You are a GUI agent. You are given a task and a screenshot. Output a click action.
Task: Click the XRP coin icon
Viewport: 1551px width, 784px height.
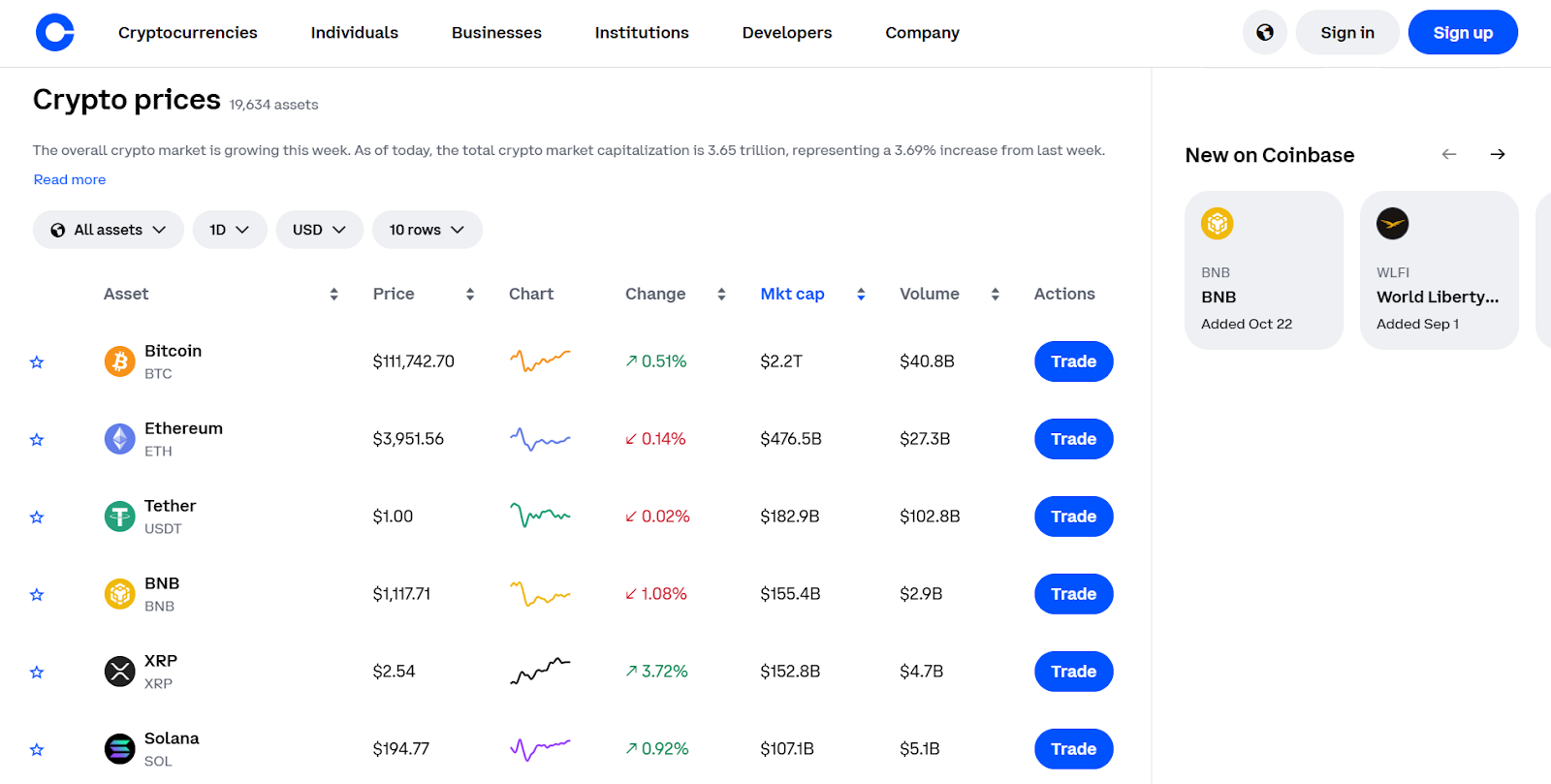120,672
